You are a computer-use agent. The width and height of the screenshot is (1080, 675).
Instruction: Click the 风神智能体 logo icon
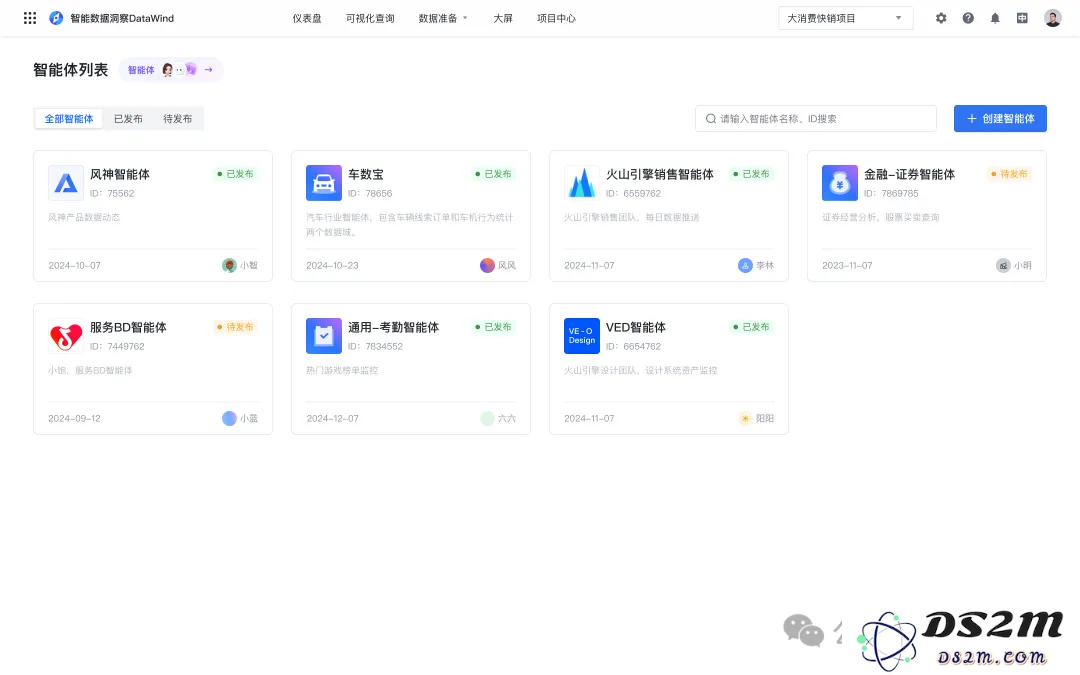click(x=66, y=183)
